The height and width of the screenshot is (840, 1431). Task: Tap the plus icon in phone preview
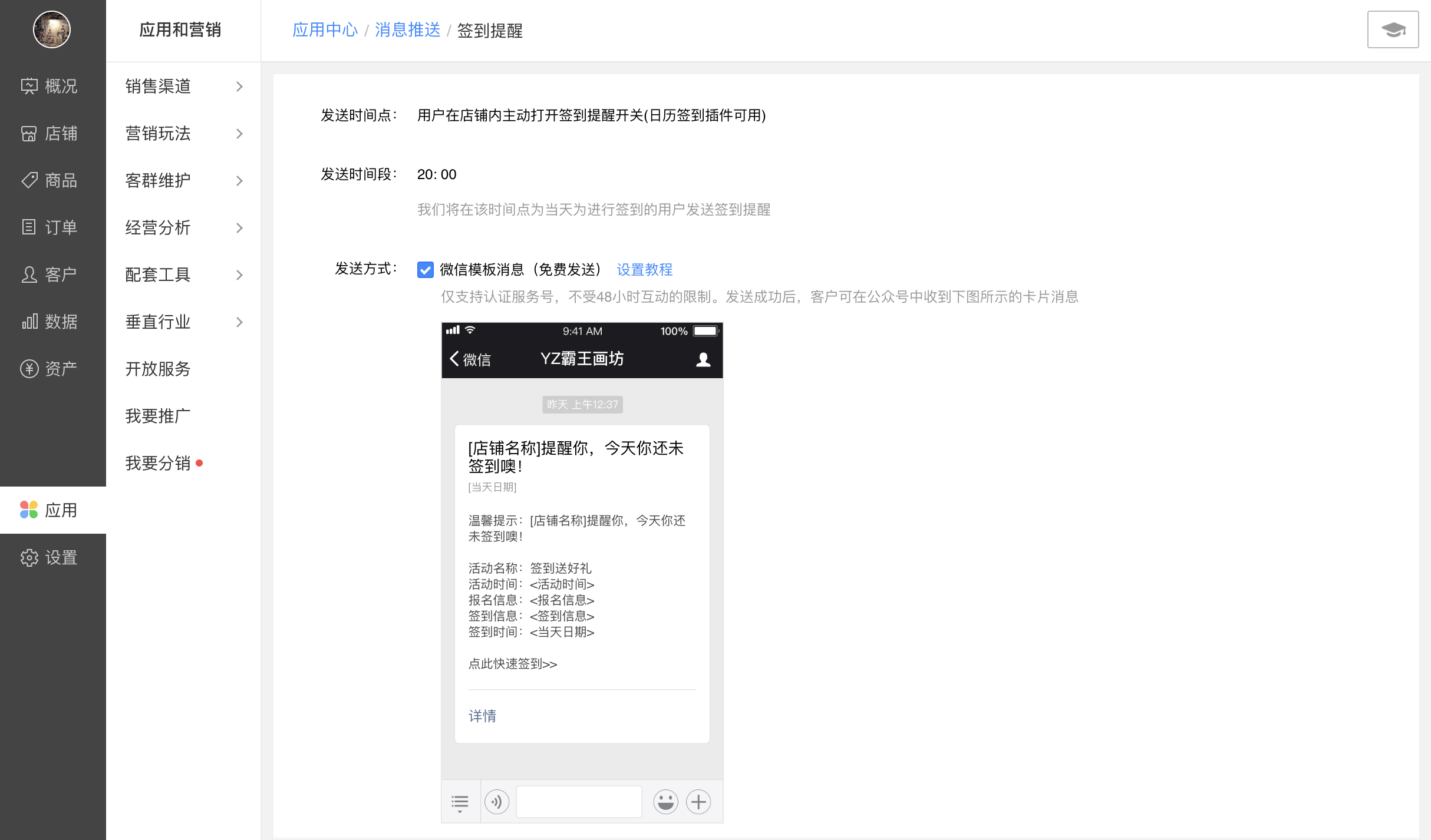[x=698, y=802]
